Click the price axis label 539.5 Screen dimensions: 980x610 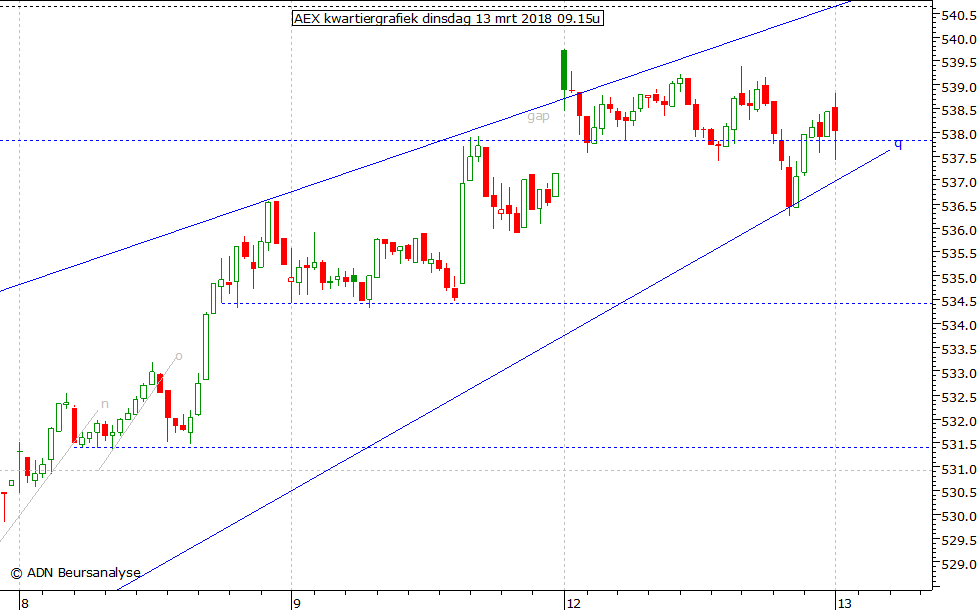pyautogui.click(x=958, y=63)
